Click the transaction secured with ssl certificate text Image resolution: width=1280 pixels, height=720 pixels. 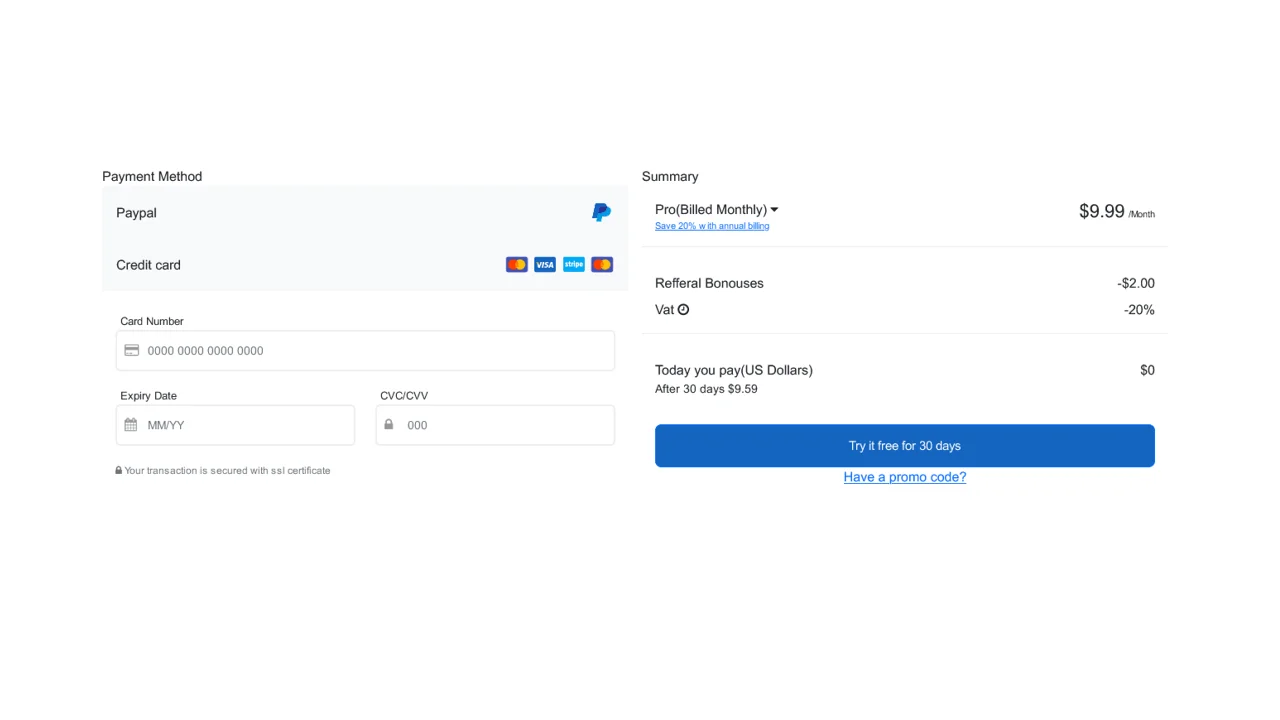tap(227, 470)
